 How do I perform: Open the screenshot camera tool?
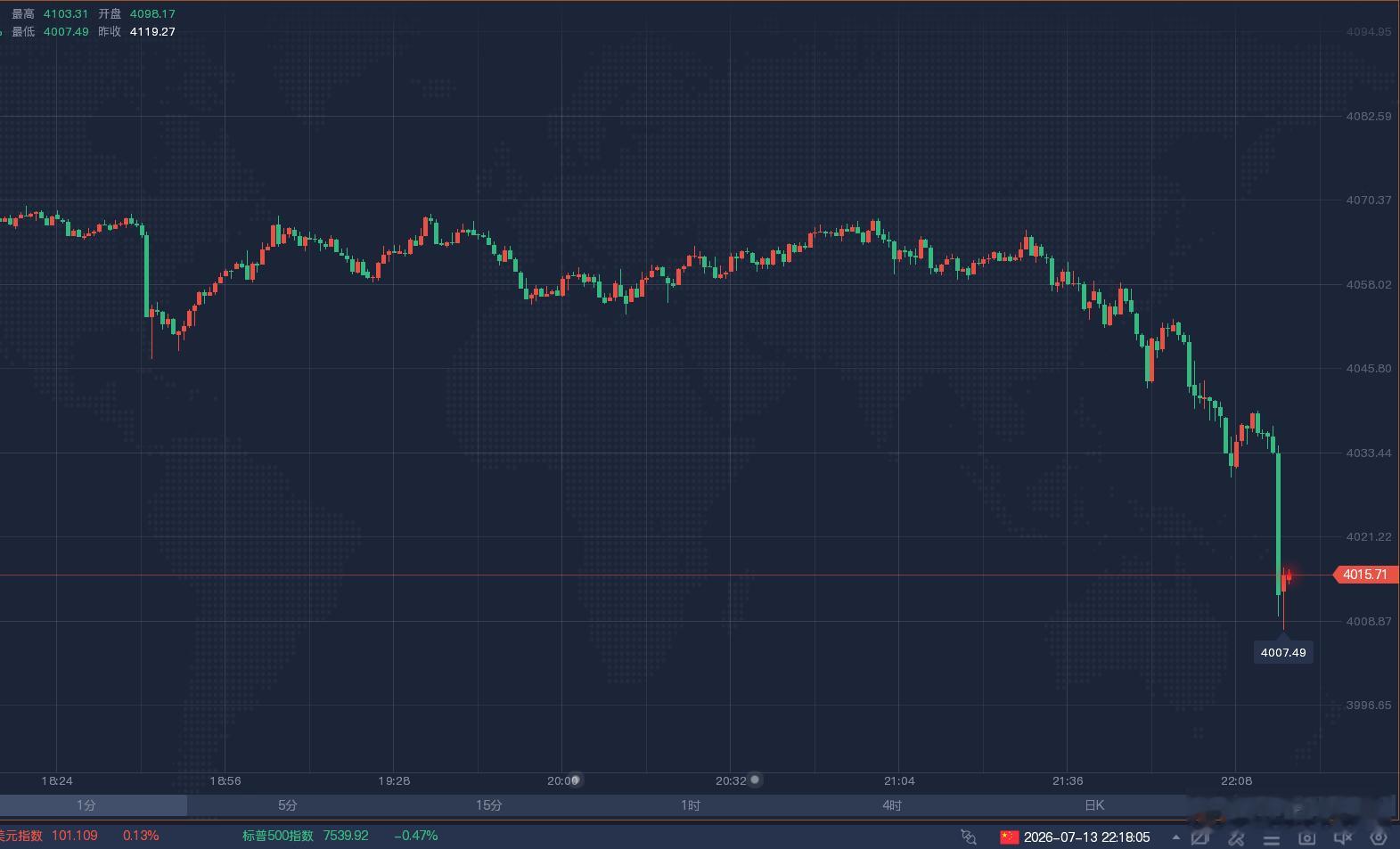[1306, 837]
